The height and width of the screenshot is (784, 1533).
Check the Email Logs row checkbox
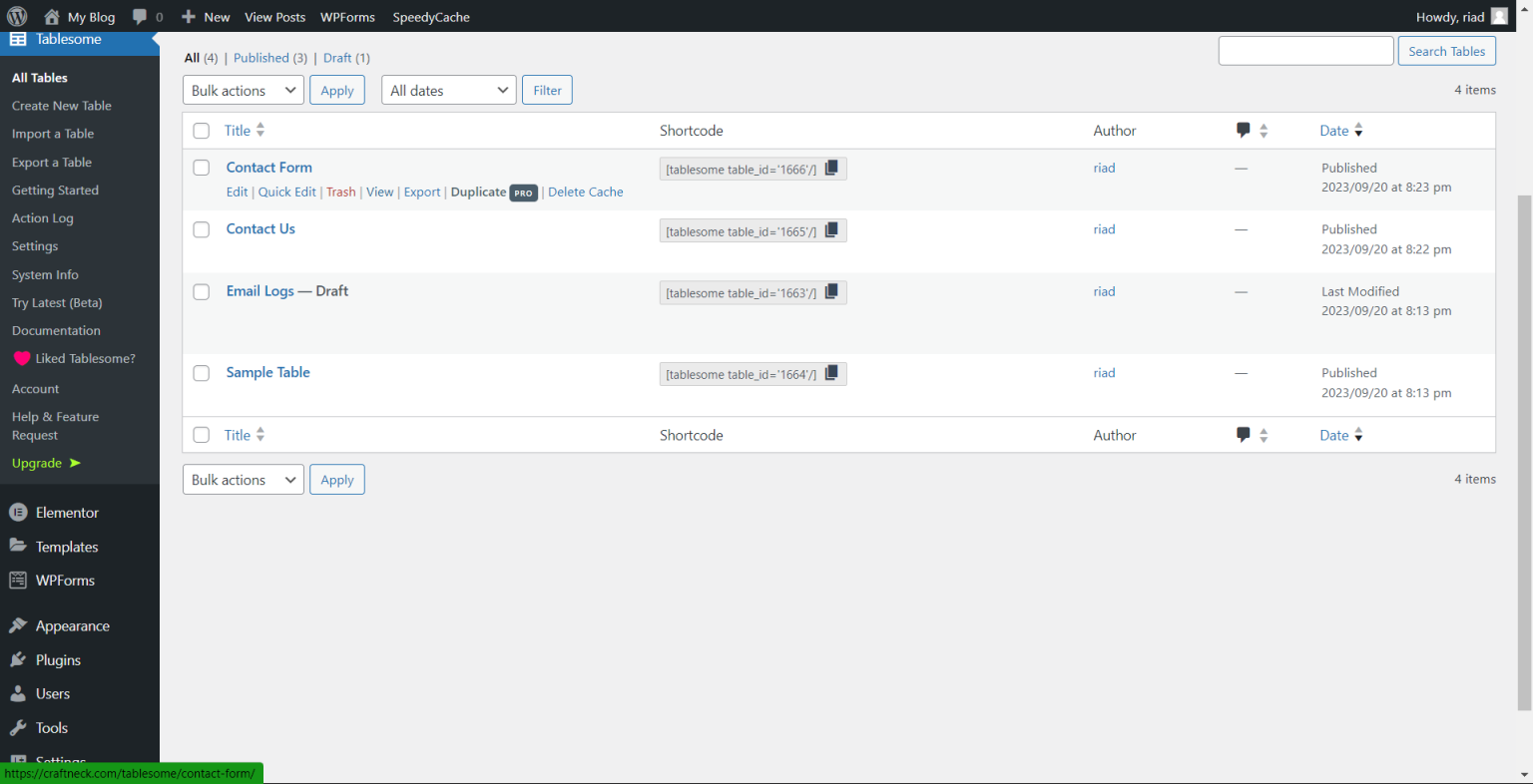(201, 291)
